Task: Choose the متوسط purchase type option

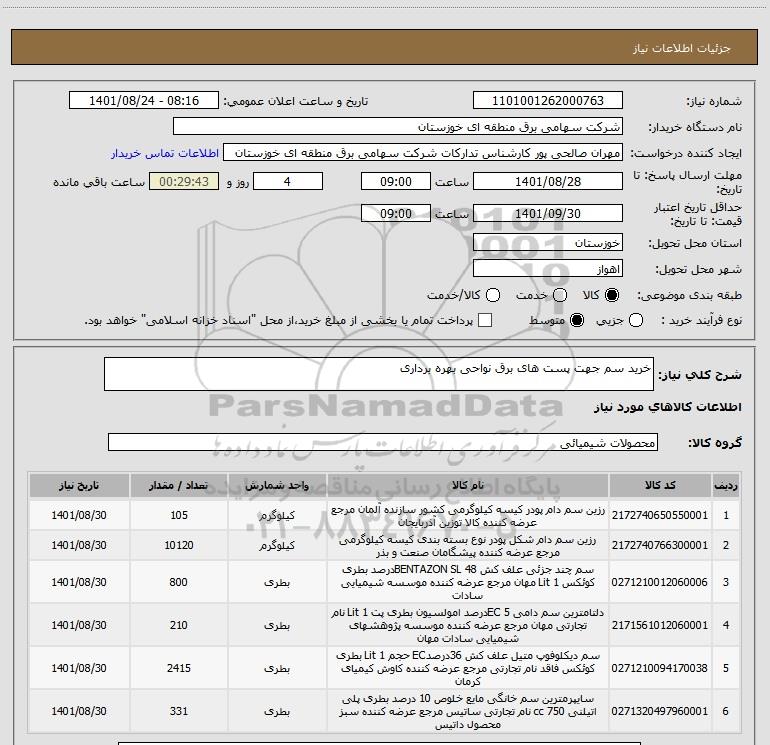Action: (x=577, y=320)
